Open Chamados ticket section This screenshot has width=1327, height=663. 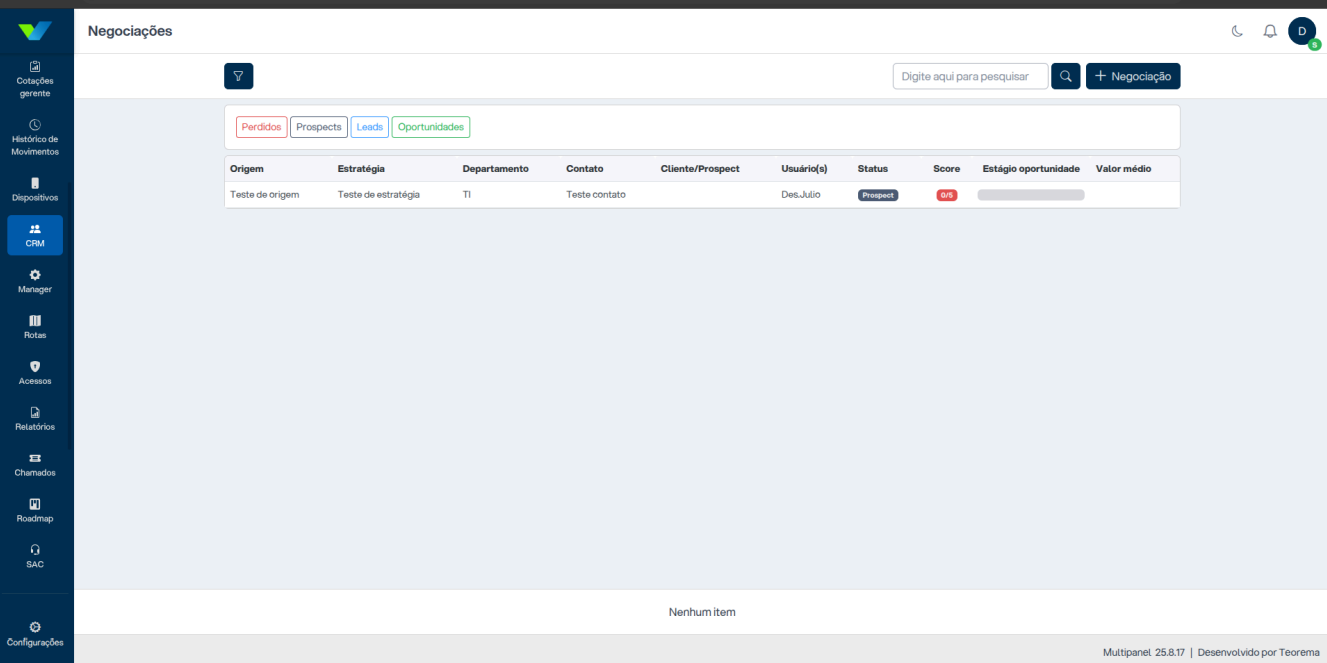pos(35,465)
